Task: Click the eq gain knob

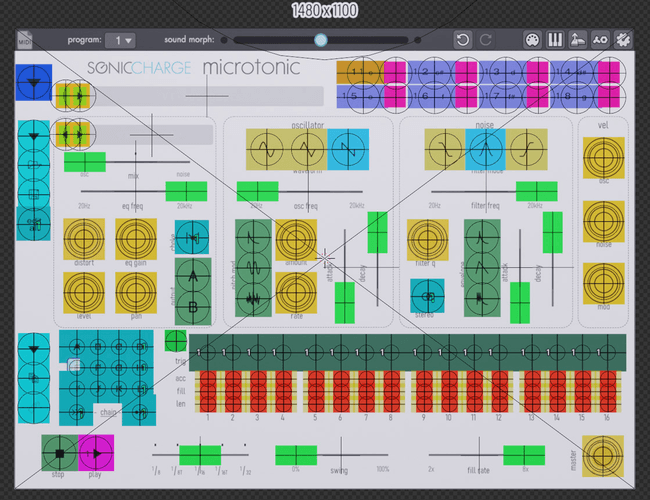Action: point(136,239)
